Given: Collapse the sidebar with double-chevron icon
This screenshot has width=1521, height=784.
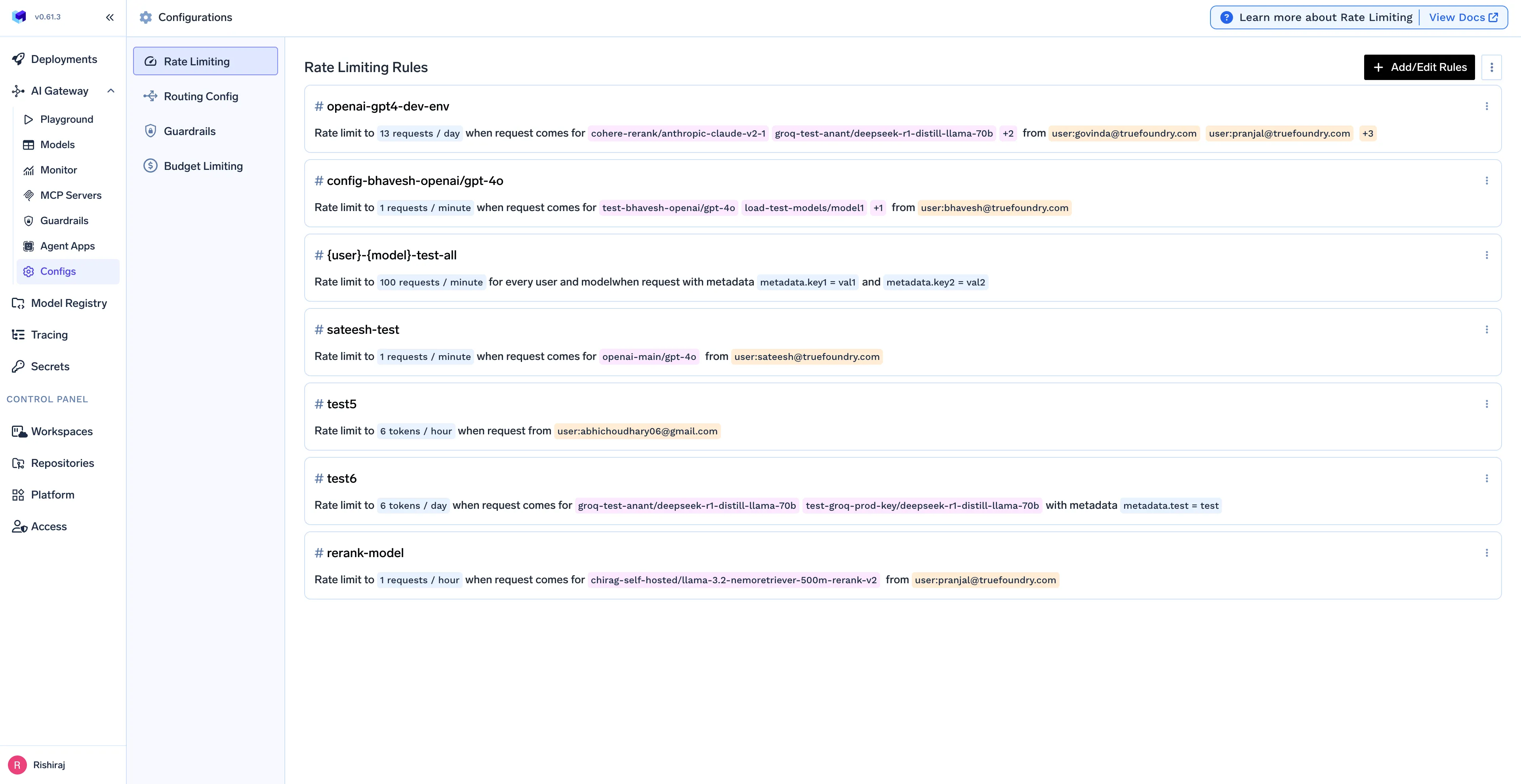Looking at the screenshot, I should (x=110, y=17).
